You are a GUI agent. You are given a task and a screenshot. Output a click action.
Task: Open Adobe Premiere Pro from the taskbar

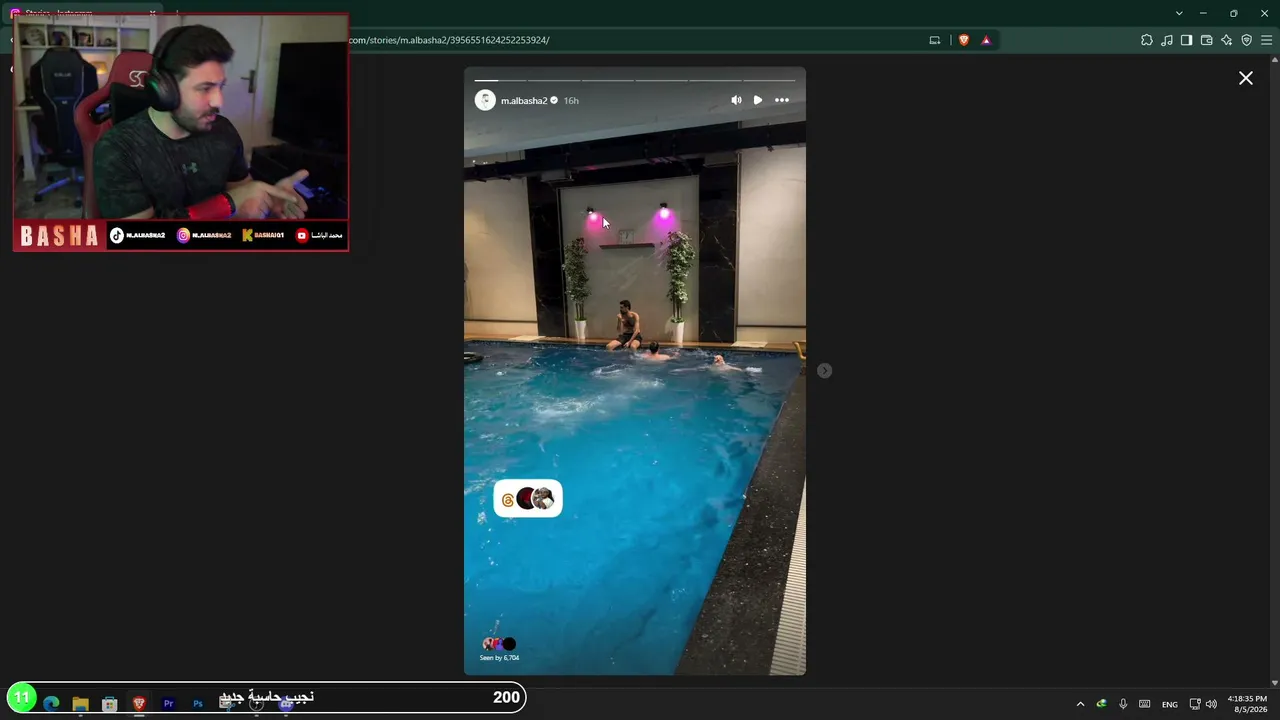coord(168,703)
